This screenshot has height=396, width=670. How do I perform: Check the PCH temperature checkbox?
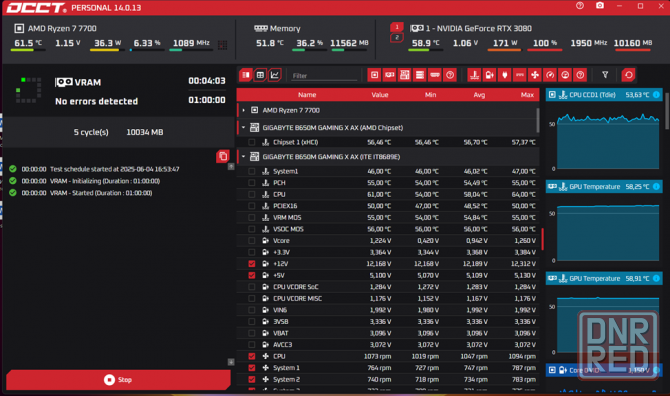point(252,183)
